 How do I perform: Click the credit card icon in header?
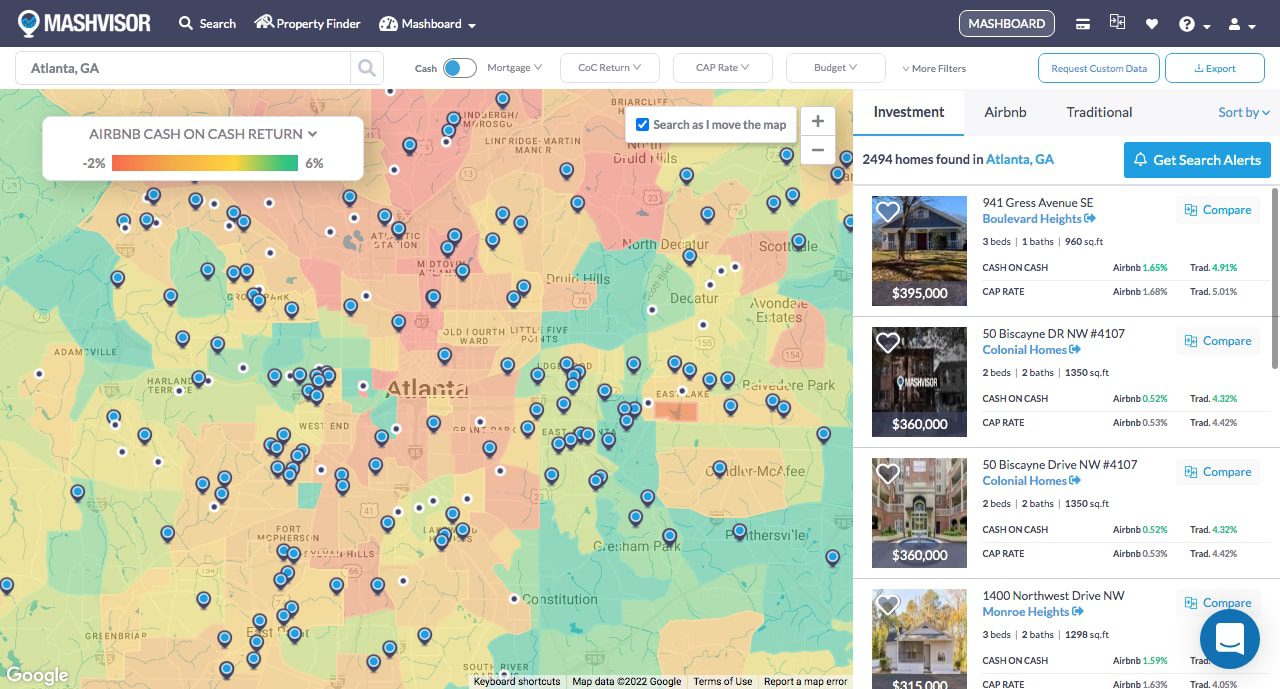tap(1083, 24)
